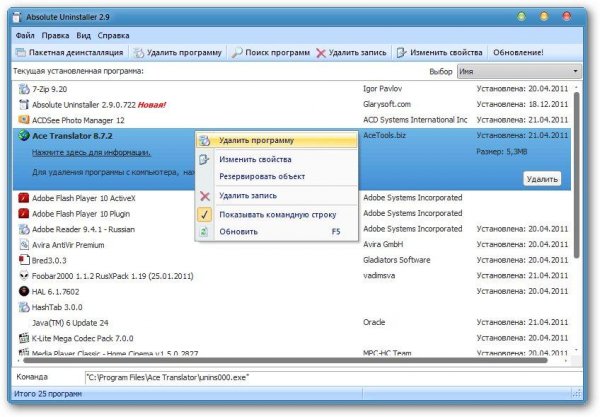600x417 pixels.
Task: Click the yellow maximize window button
Action: click(544, 17)
